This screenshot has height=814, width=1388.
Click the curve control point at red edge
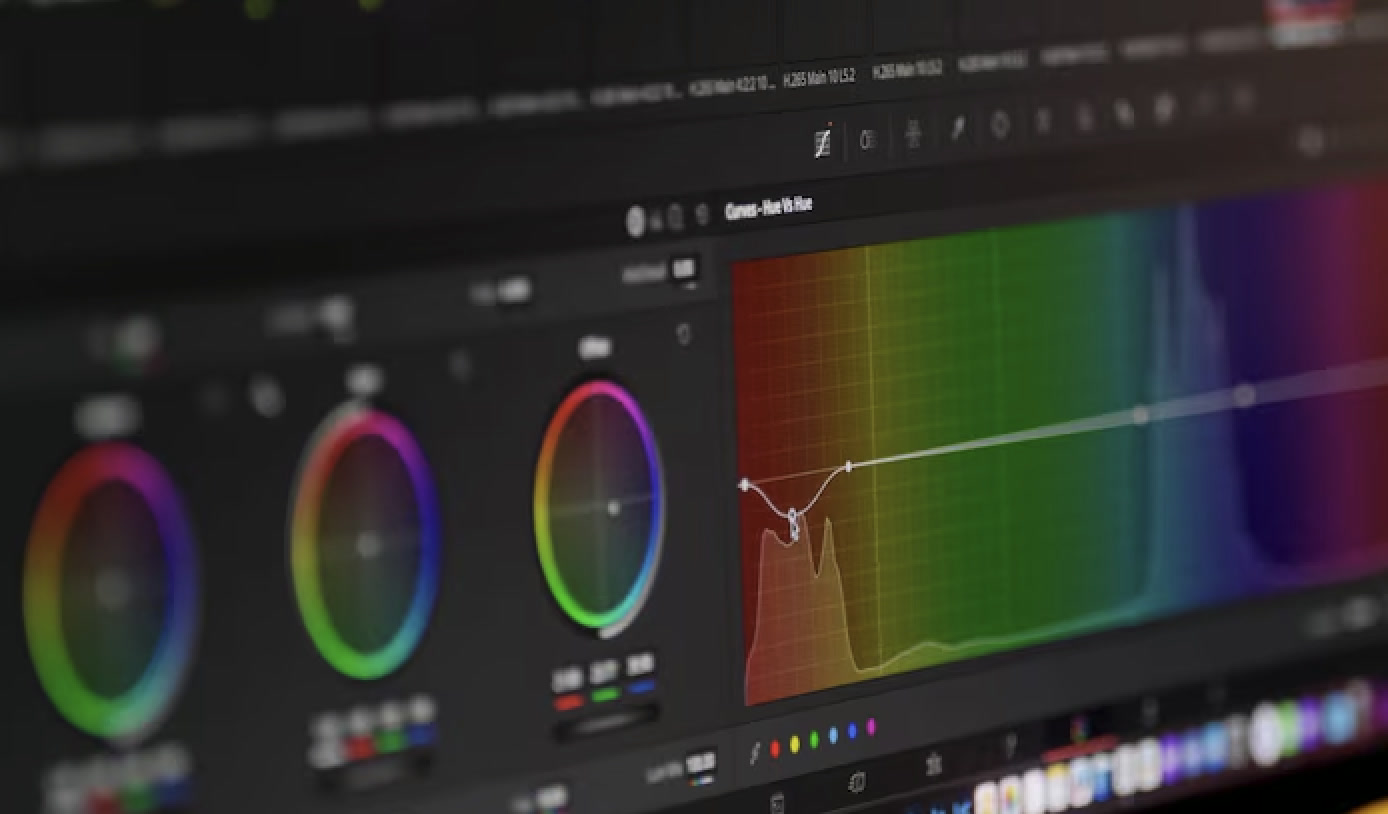point(744,485)
